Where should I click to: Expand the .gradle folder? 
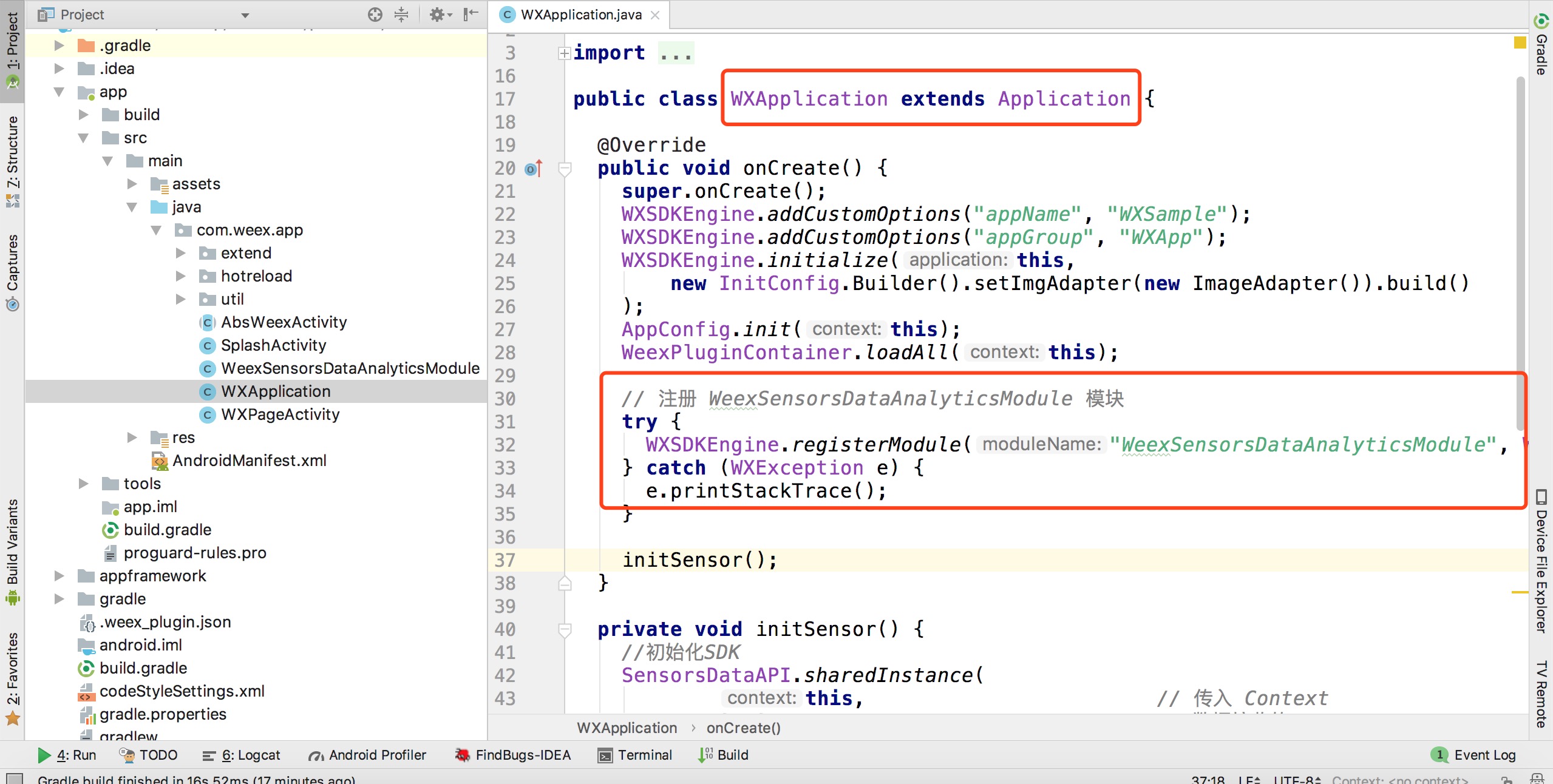pos(59,46)
